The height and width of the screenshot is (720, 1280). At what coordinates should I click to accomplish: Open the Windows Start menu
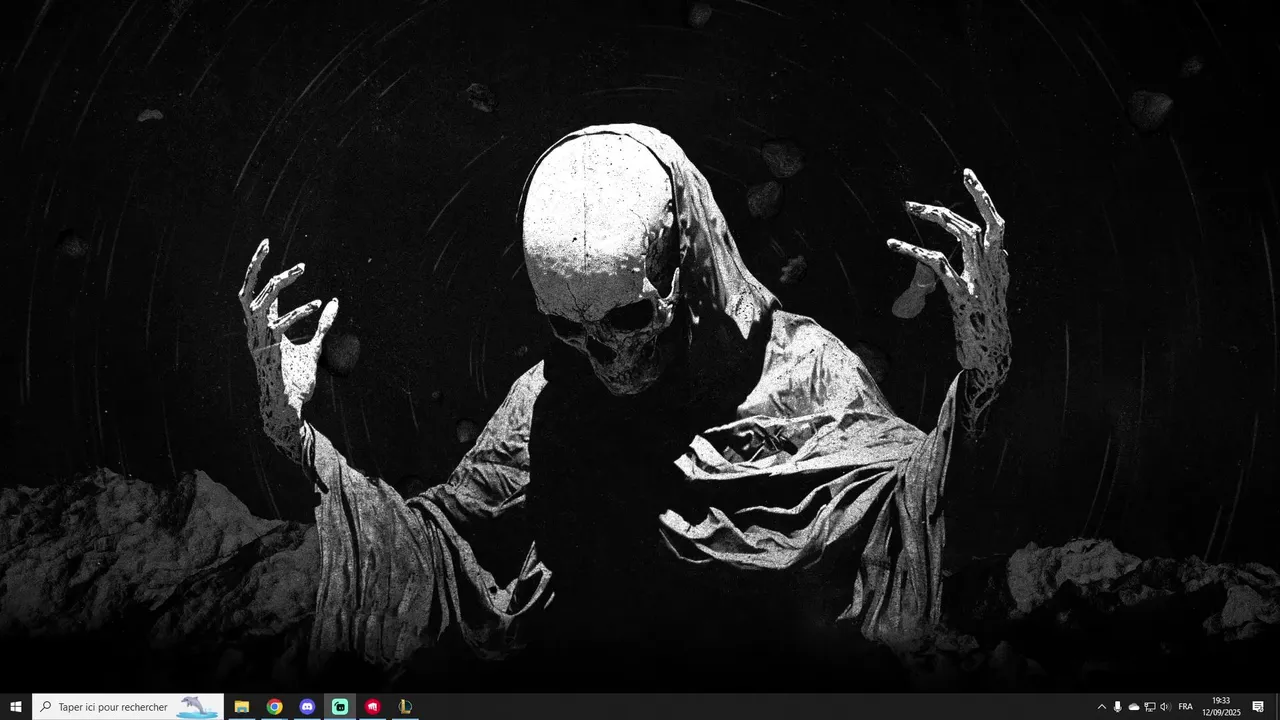16,707
